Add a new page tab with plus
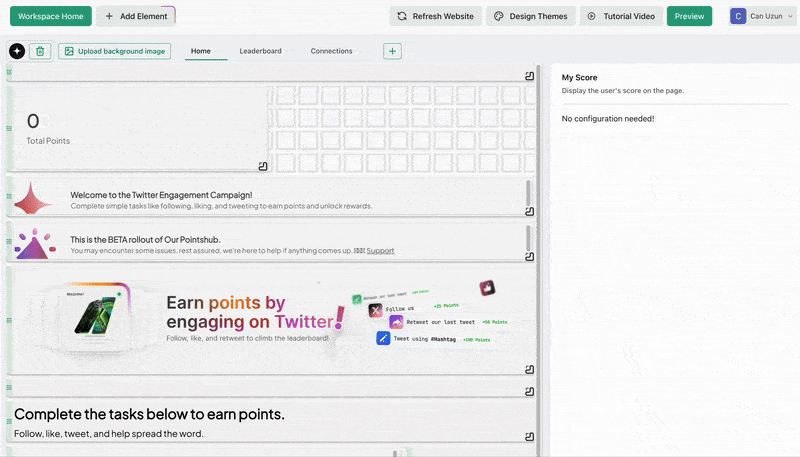The width and height of the screenshot is (800, 457). tap(392, 51)
